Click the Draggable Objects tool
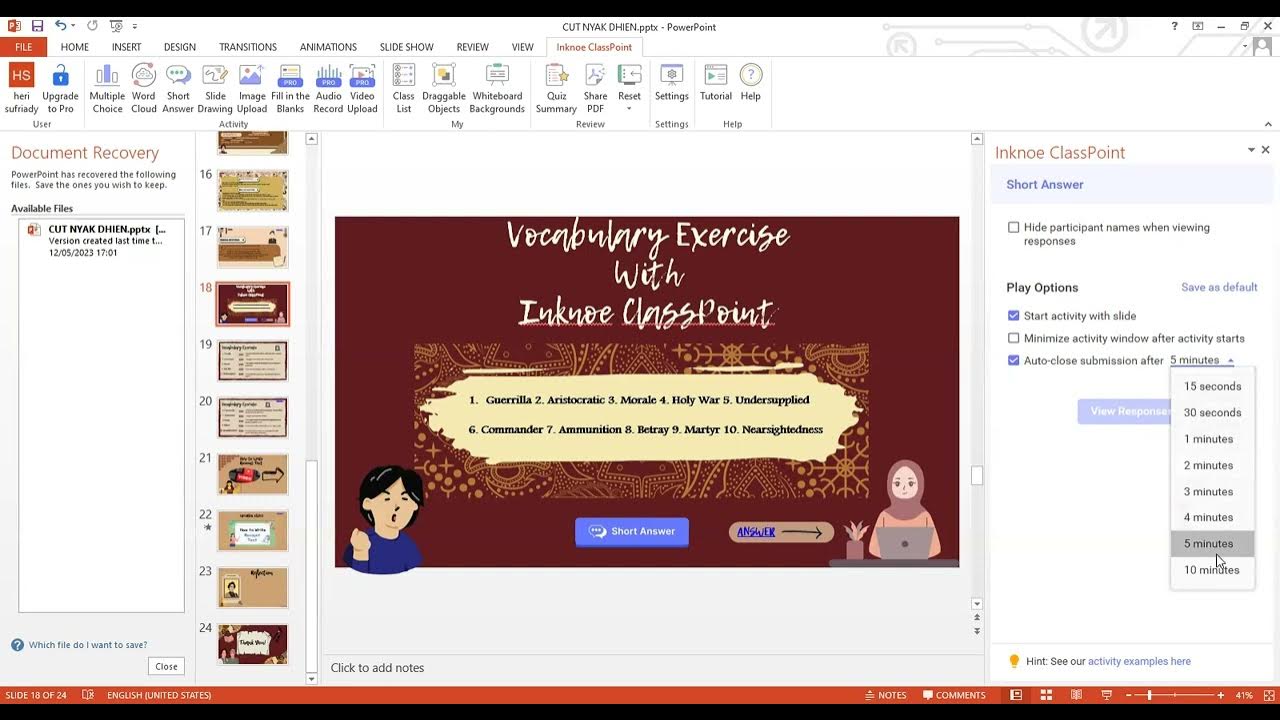 point(443,89)
